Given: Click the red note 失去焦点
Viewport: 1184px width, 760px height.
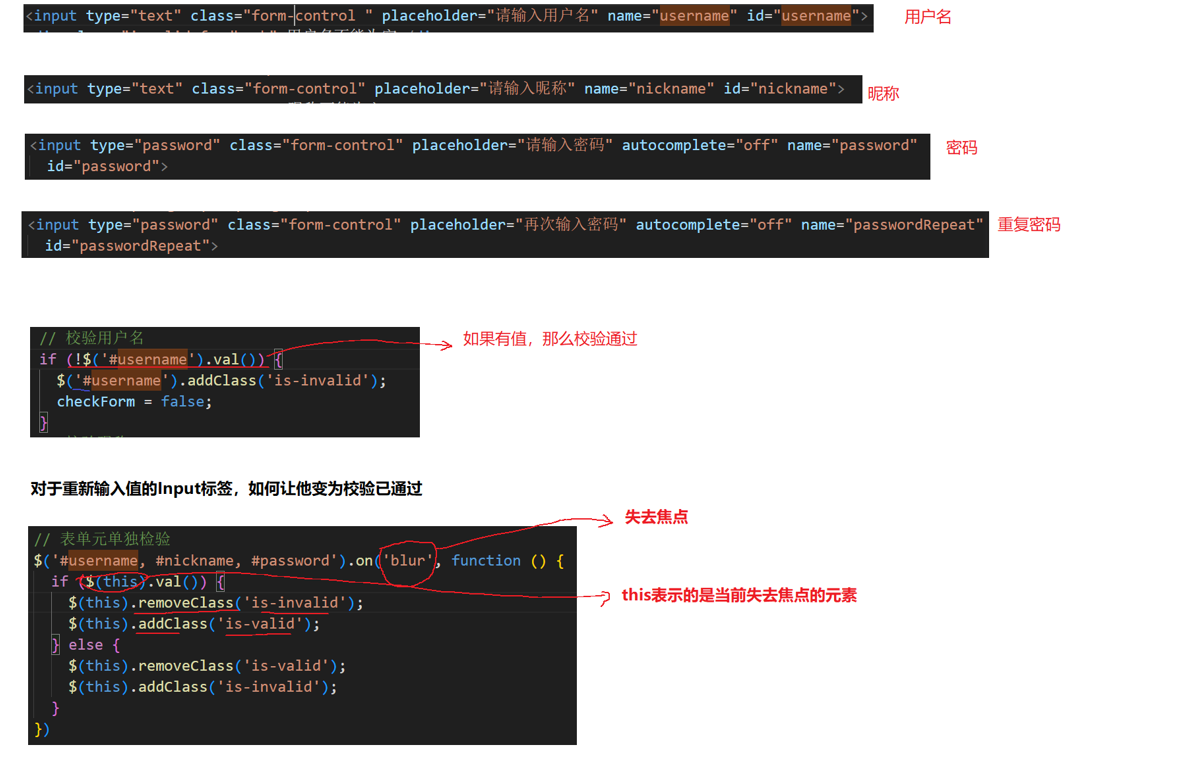Looking at the screenshot, I should point(656,517).
